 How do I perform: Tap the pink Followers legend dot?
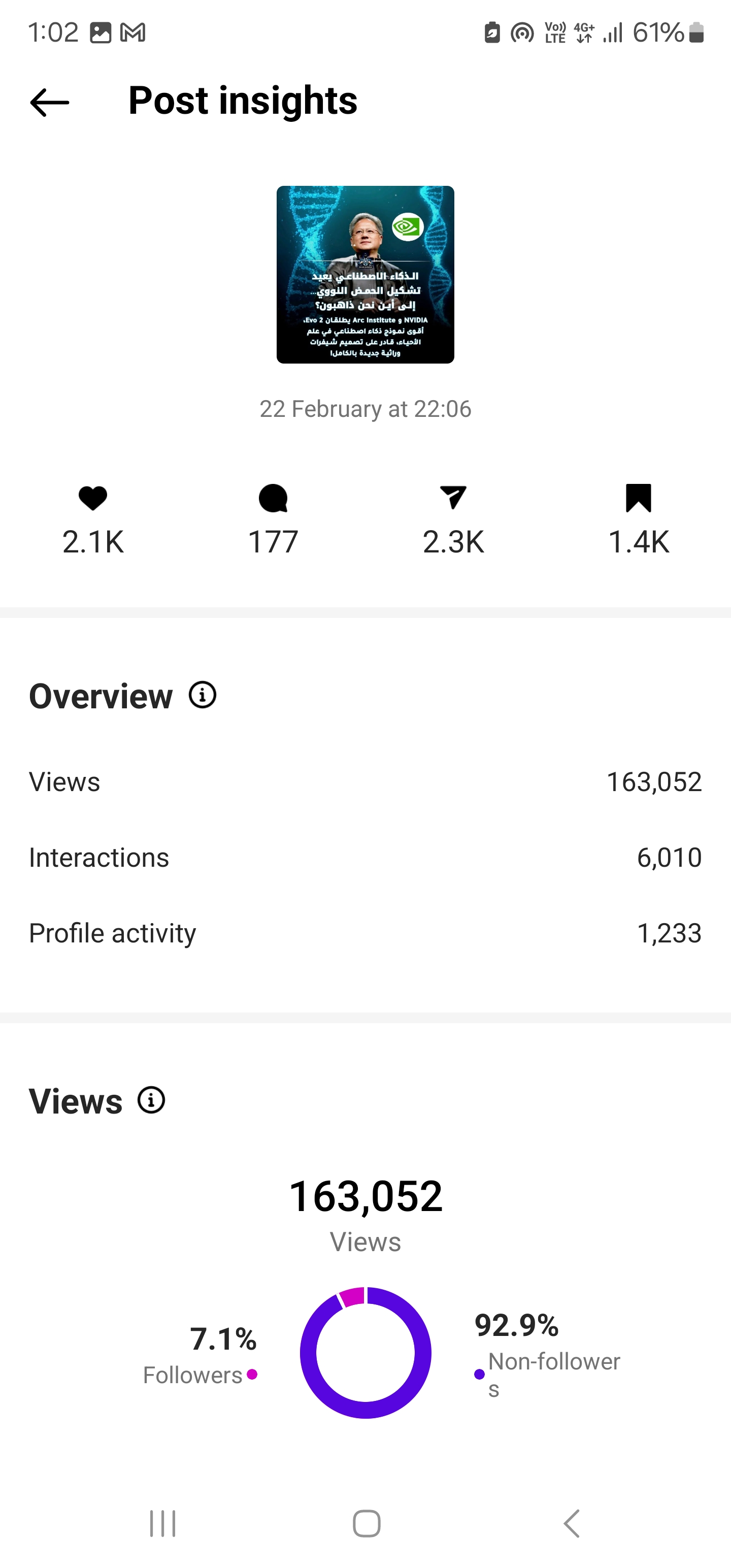pyautogui.click(x=252, y=1375)
